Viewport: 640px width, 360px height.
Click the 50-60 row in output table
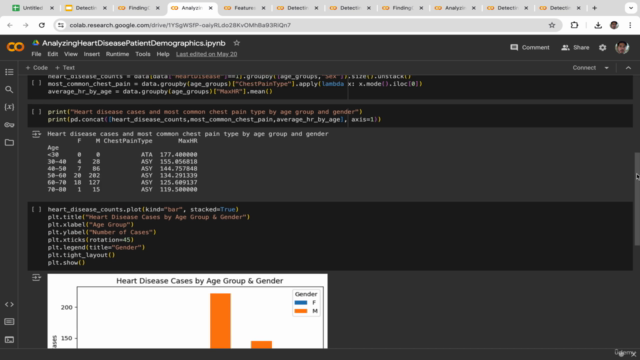(x=122, y=176)
